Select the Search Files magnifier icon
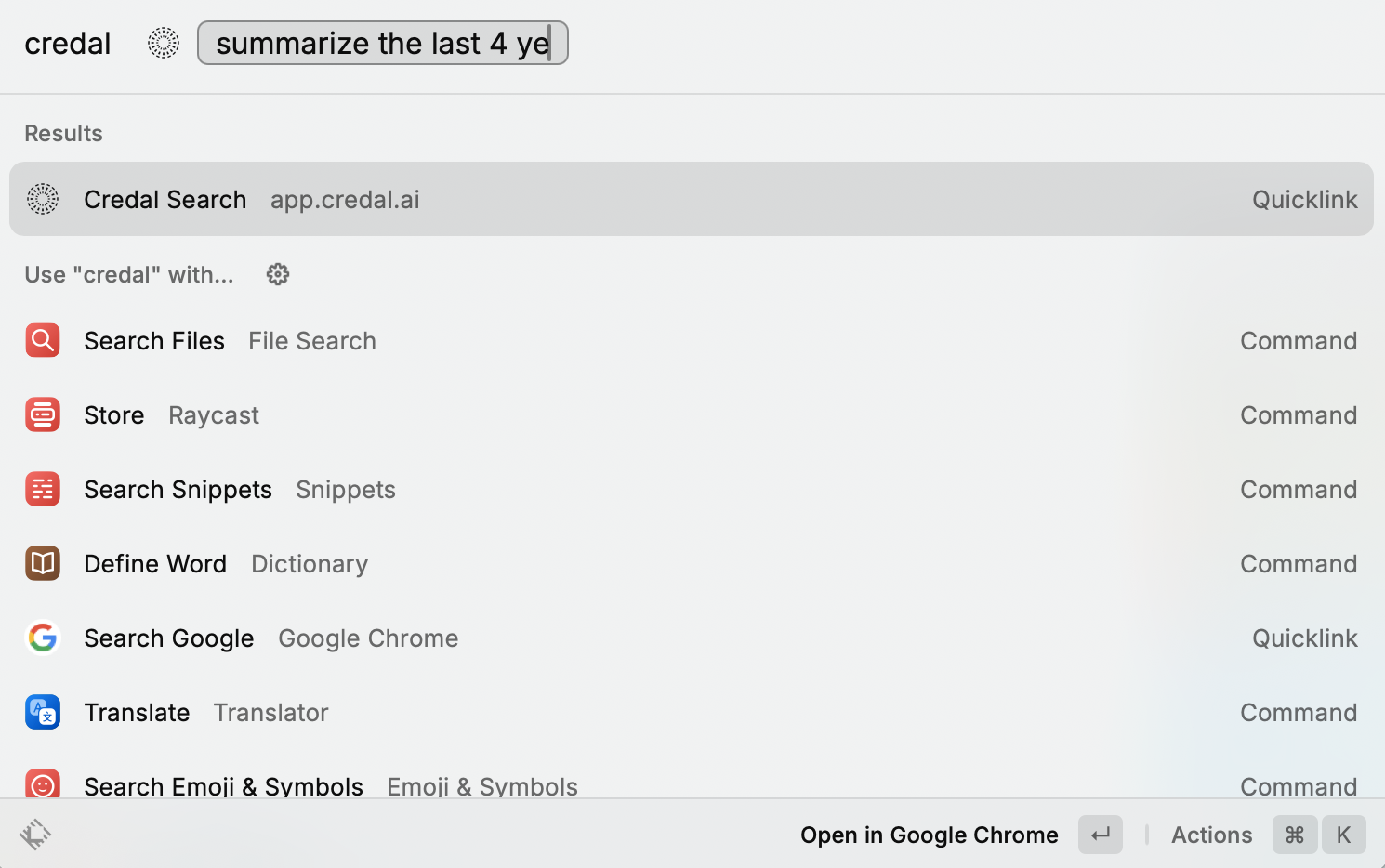This screenshot has height=868, width=1385. click(43, 340)
